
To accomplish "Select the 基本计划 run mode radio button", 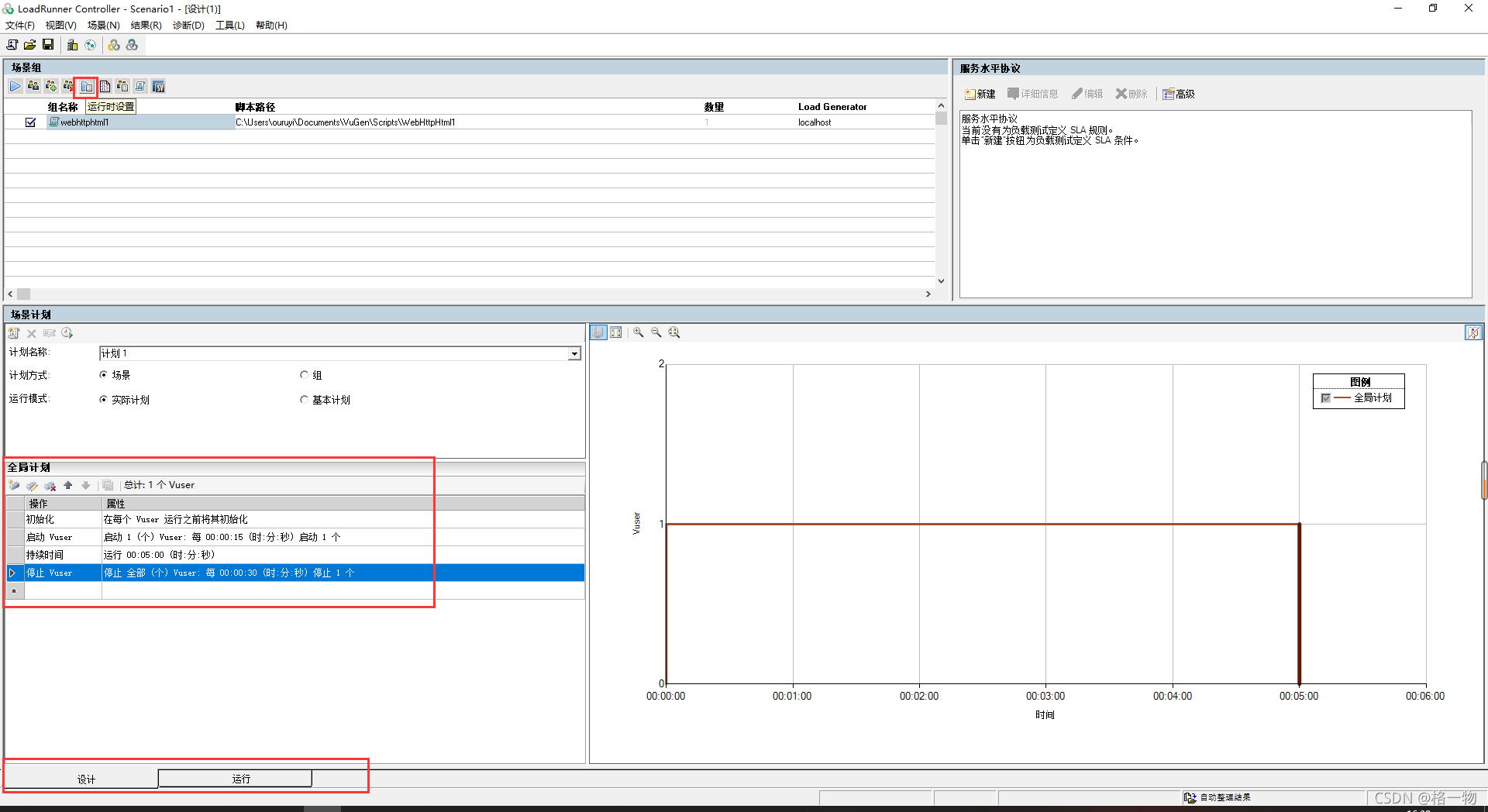I will [304, 400].
